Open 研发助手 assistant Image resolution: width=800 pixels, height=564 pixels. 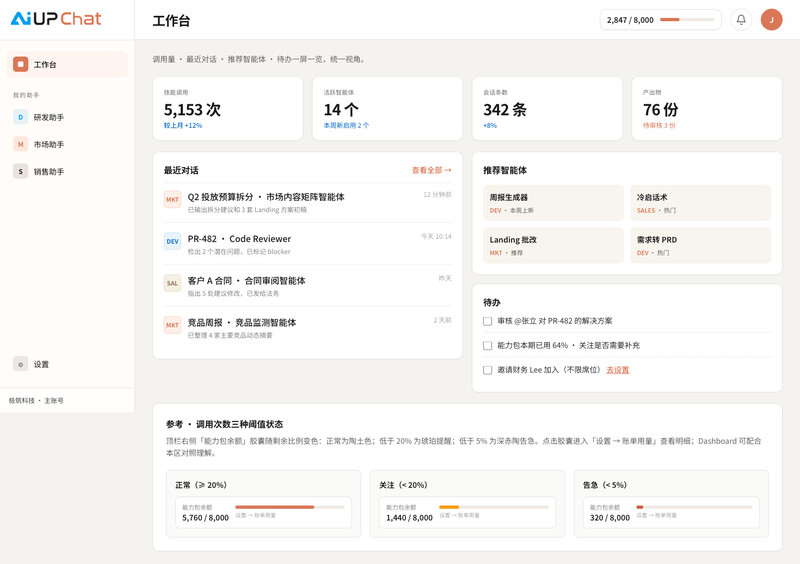click(67, 117)
